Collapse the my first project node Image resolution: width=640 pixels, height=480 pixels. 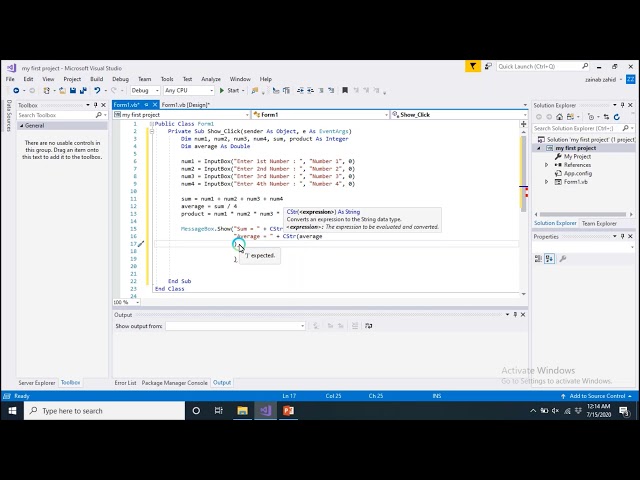pos(538,148)
